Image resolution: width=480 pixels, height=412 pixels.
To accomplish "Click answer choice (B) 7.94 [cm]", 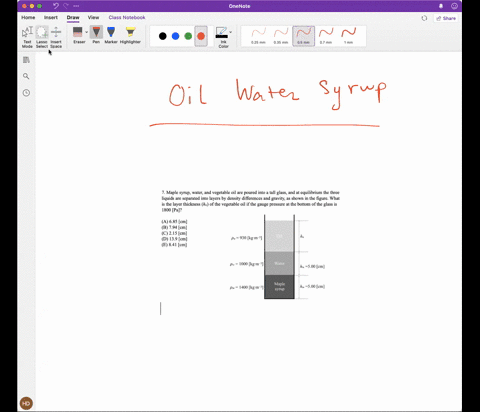I will (x=174, y=227).
